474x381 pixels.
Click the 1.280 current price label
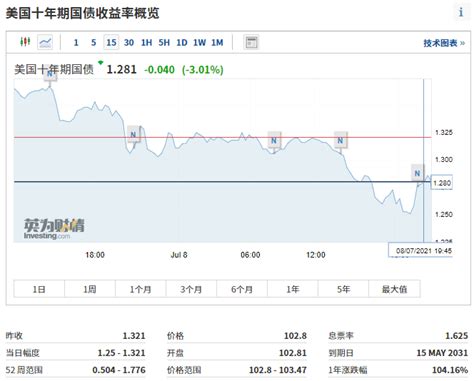click(442, 183)
